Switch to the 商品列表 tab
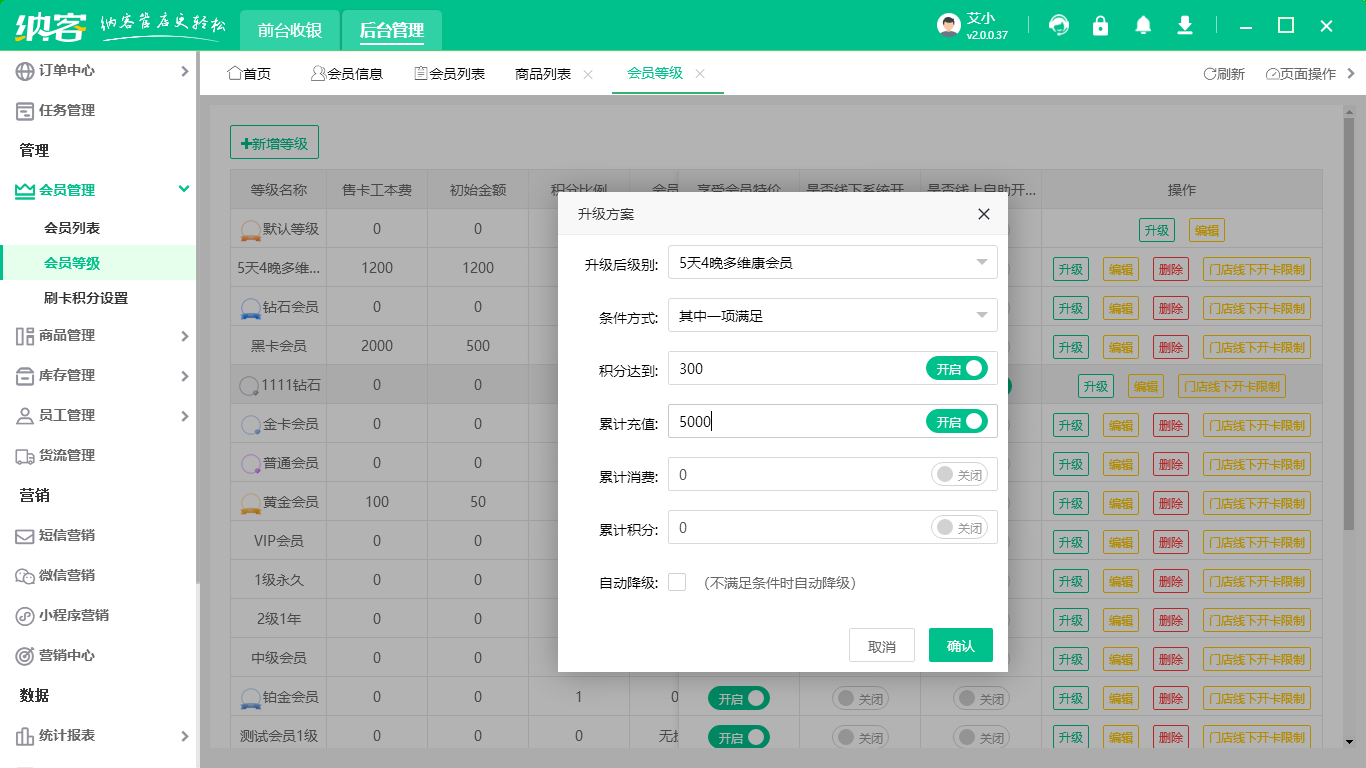 point(543,73)
